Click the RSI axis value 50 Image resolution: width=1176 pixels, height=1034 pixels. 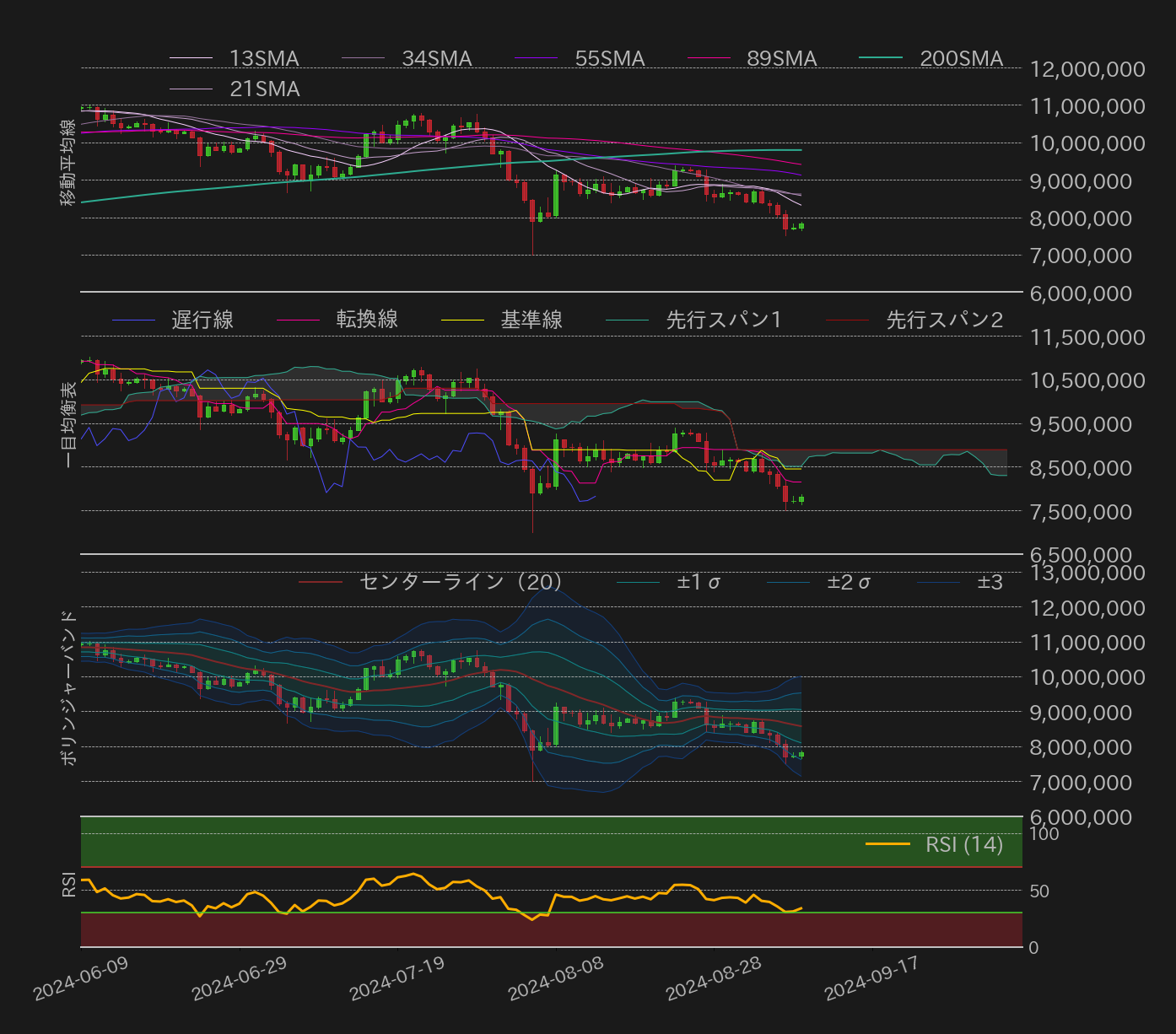click(x=1039, y=891)
